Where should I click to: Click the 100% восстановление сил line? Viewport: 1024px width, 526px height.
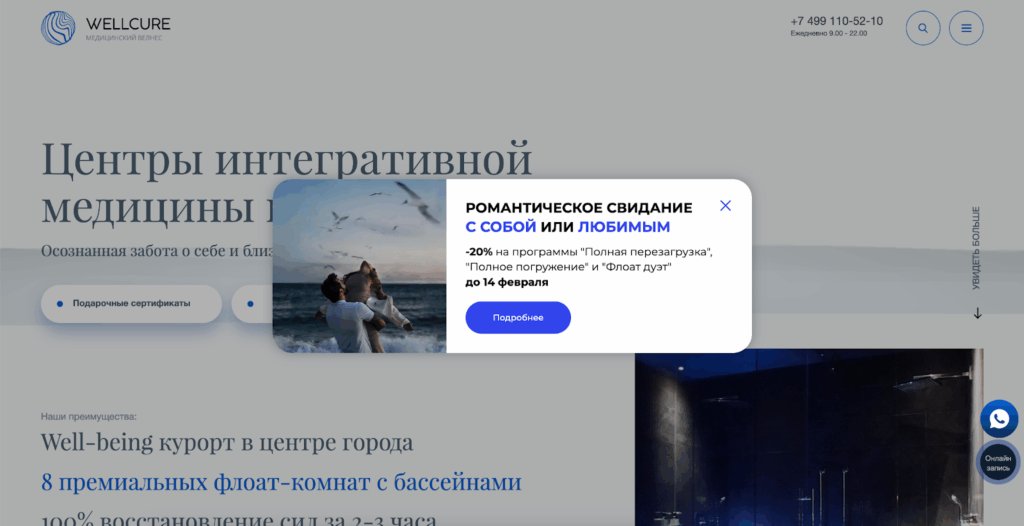pyautogui.click(x=239, y=519)
